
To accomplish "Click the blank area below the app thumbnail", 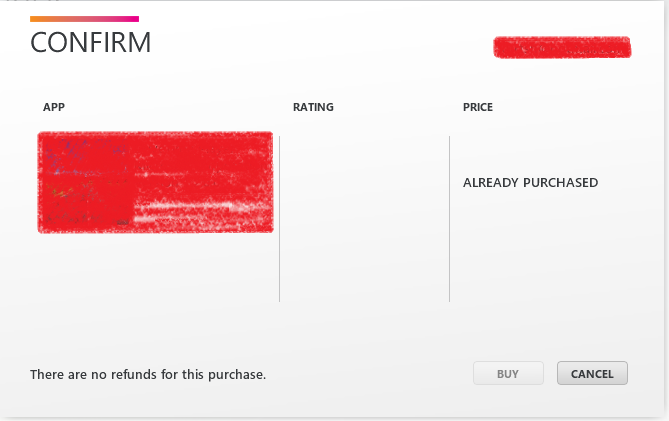I will click(155, 270).
